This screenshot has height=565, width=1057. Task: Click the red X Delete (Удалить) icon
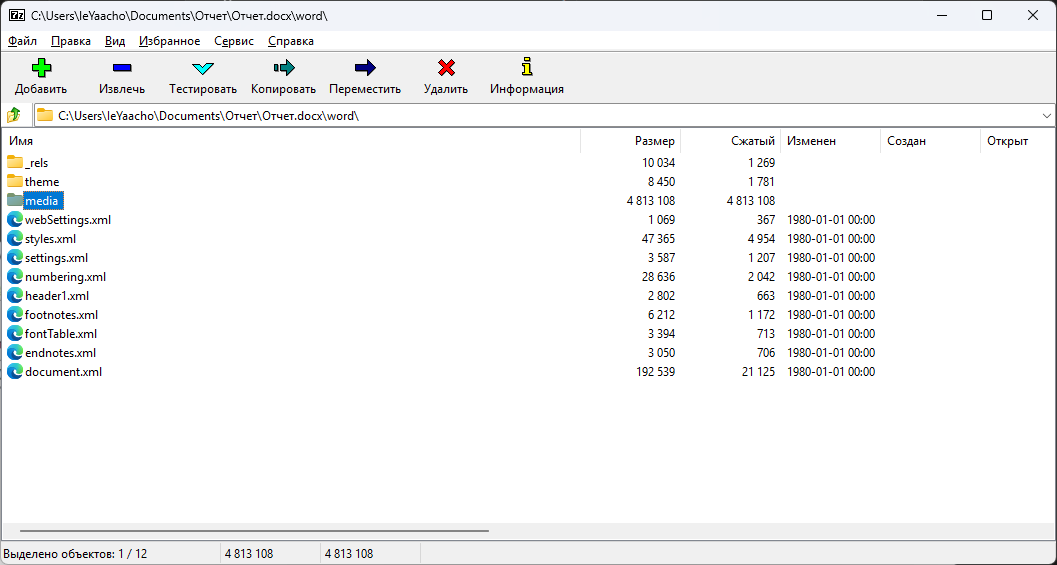[x=446, y=67]
